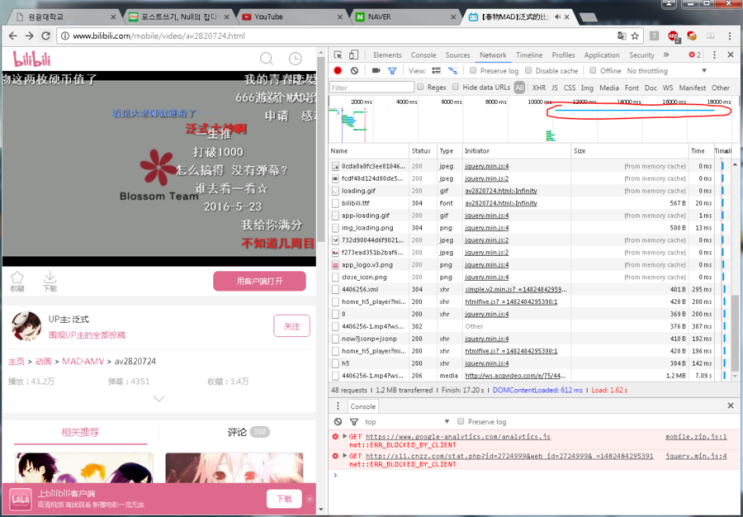Stop network recording with the red record button
This screenshot has height=517, width=743.
(338, 71)
